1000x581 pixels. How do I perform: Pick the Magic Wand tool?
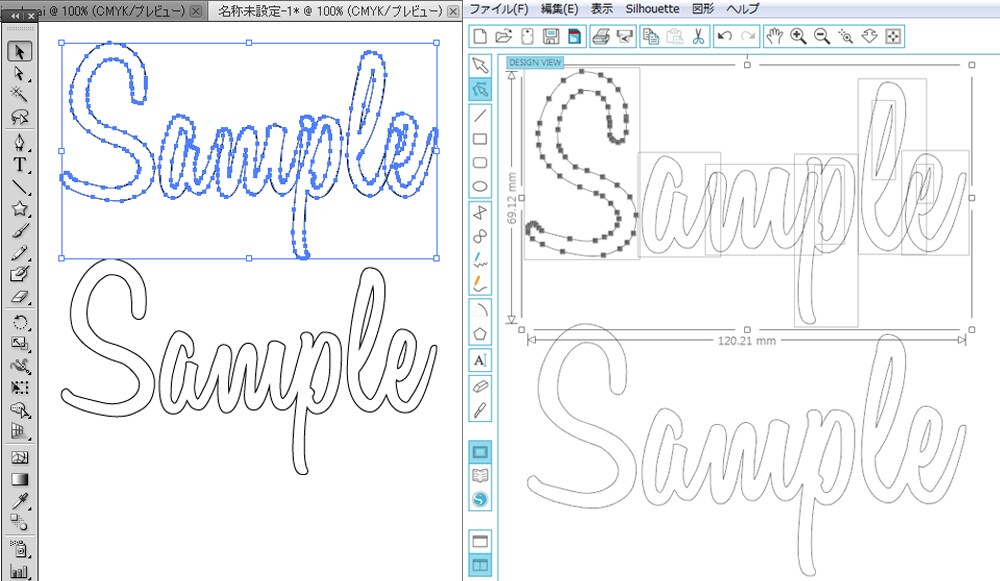[x=20, y=94]
